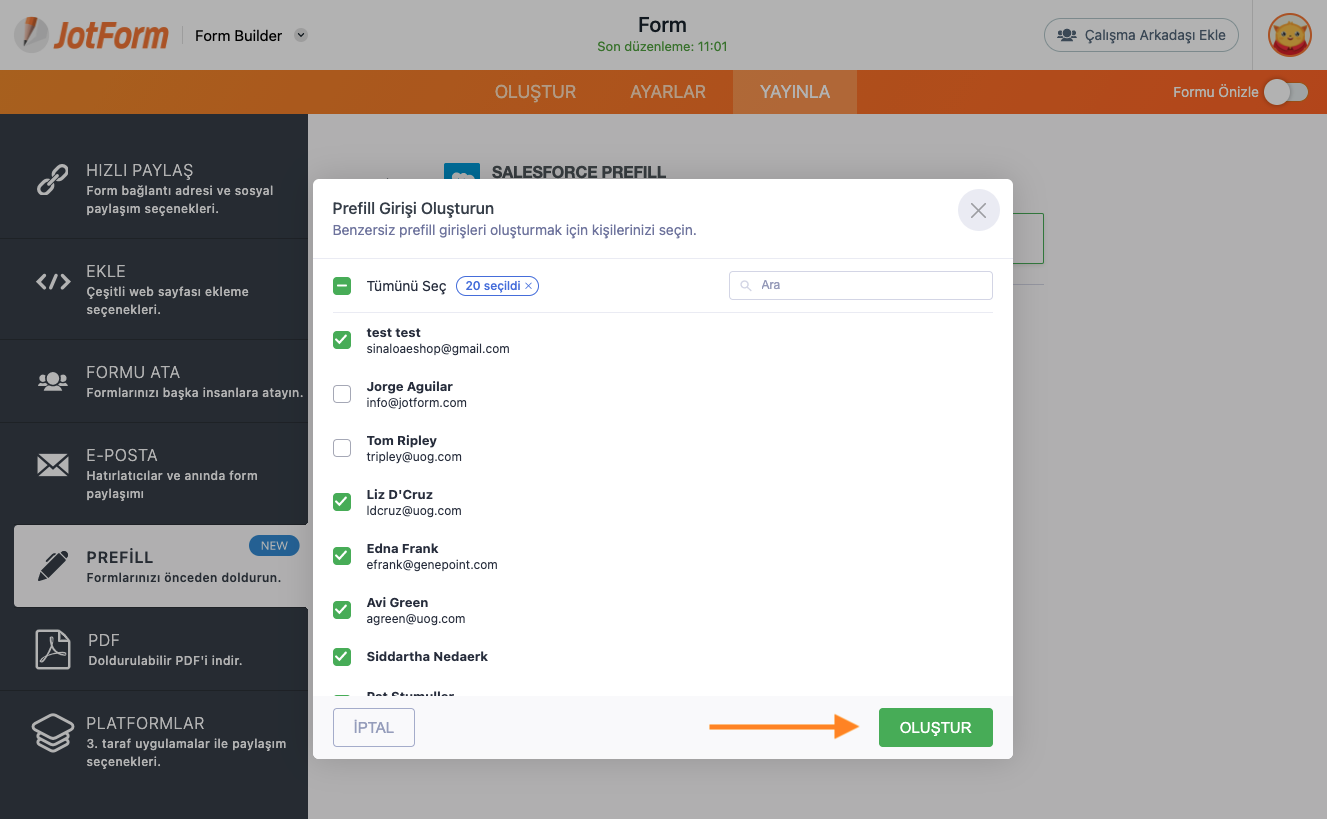Uncheck the Avi Green contact
The width and height of the screenshot is (1327, 819).
point(342,610)
